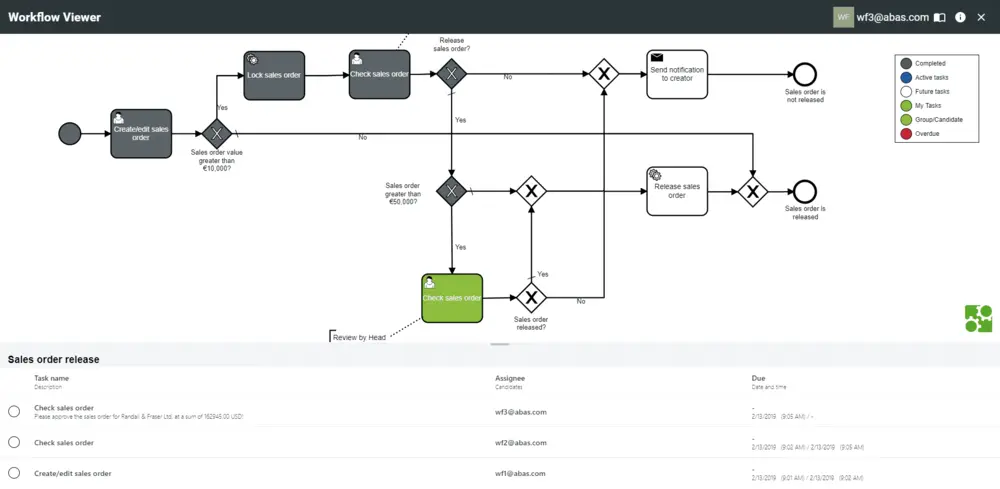Click assignee wf1@abas.com in list
This screenshot has width=1000, height=489.
coord(520,473)
